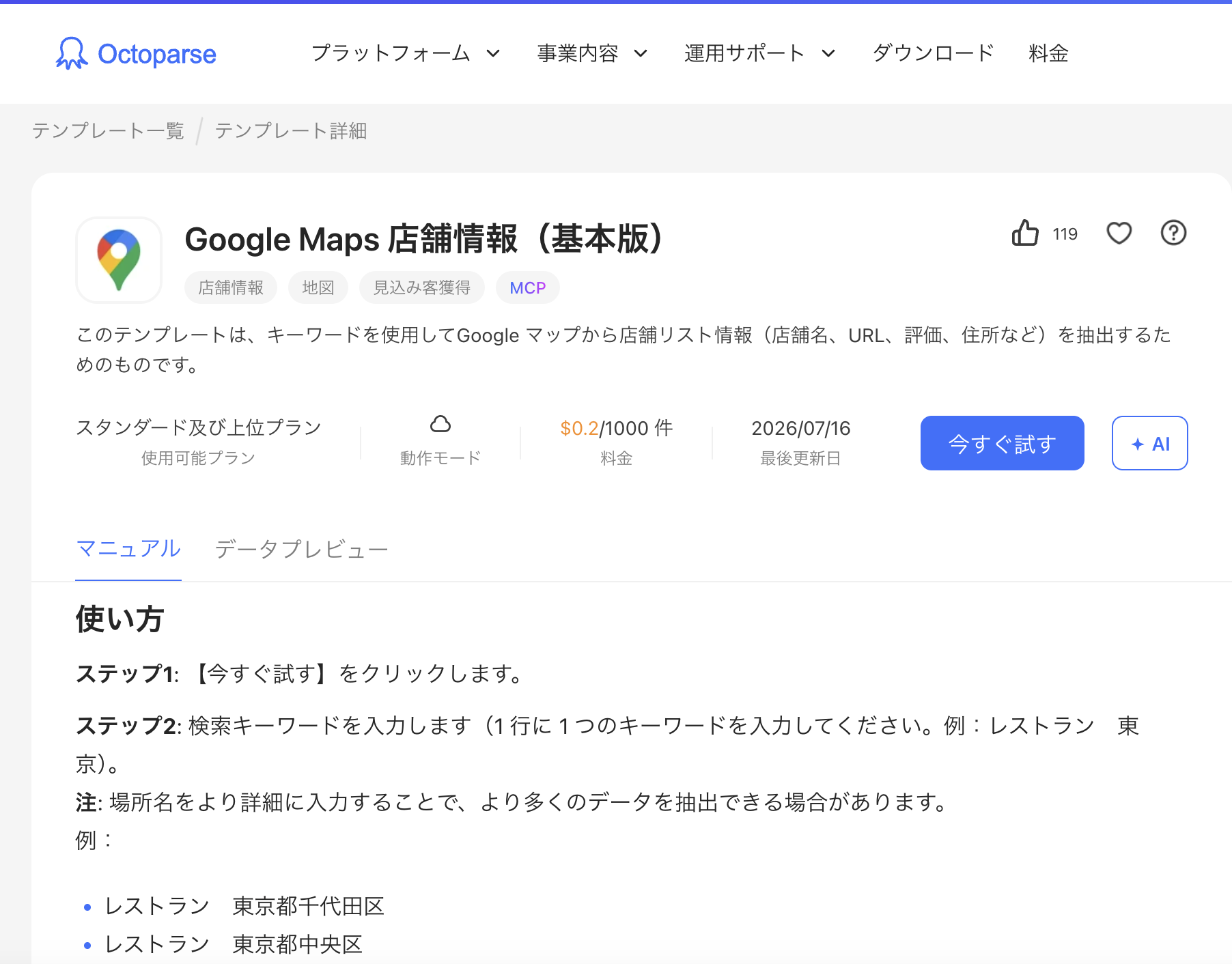This screenshot has height=964, width=1232.
Task: Switch to the マニュアル tab
Action: (128, 549)
